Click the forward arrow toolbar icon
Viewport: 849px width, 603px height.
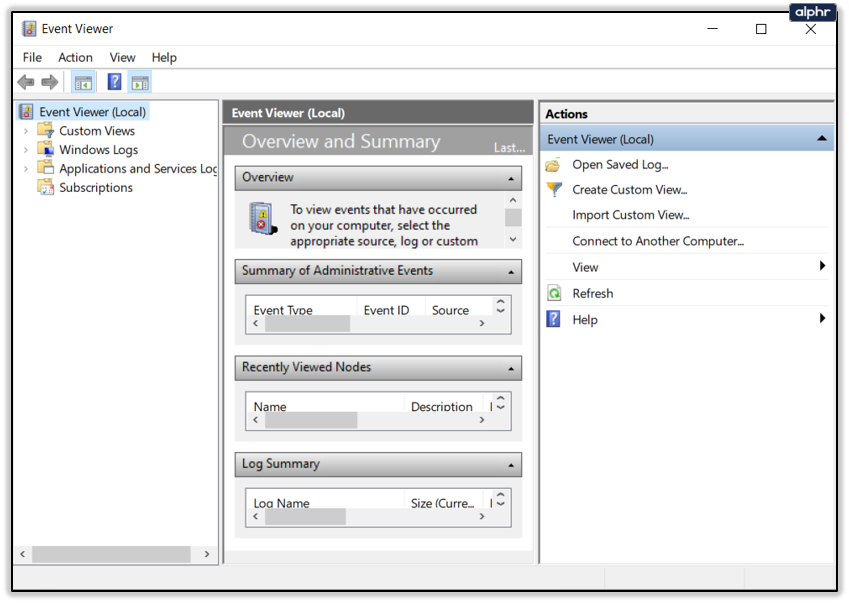point(49,82)
